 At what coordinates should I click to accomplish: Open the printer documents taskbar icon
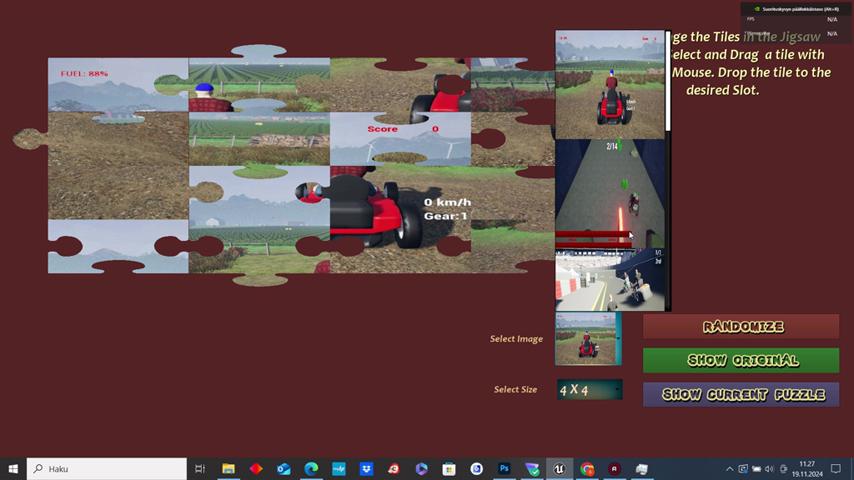pos(642,469)
